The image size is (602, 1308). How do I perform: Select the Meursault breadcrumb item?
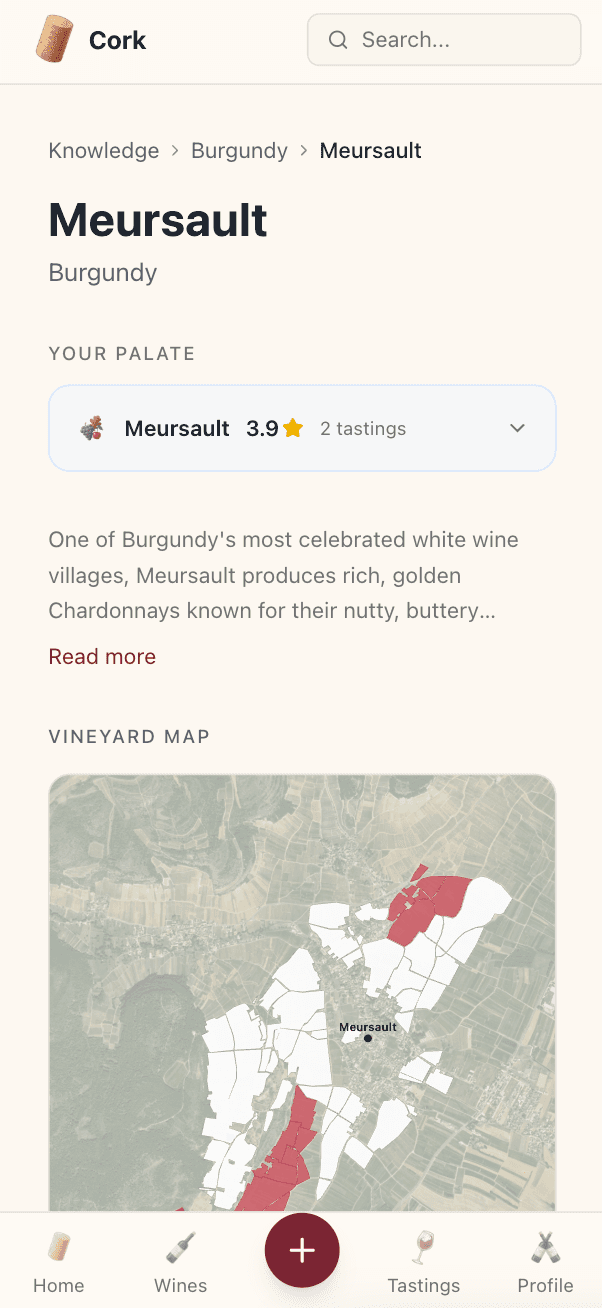[370, 150]
